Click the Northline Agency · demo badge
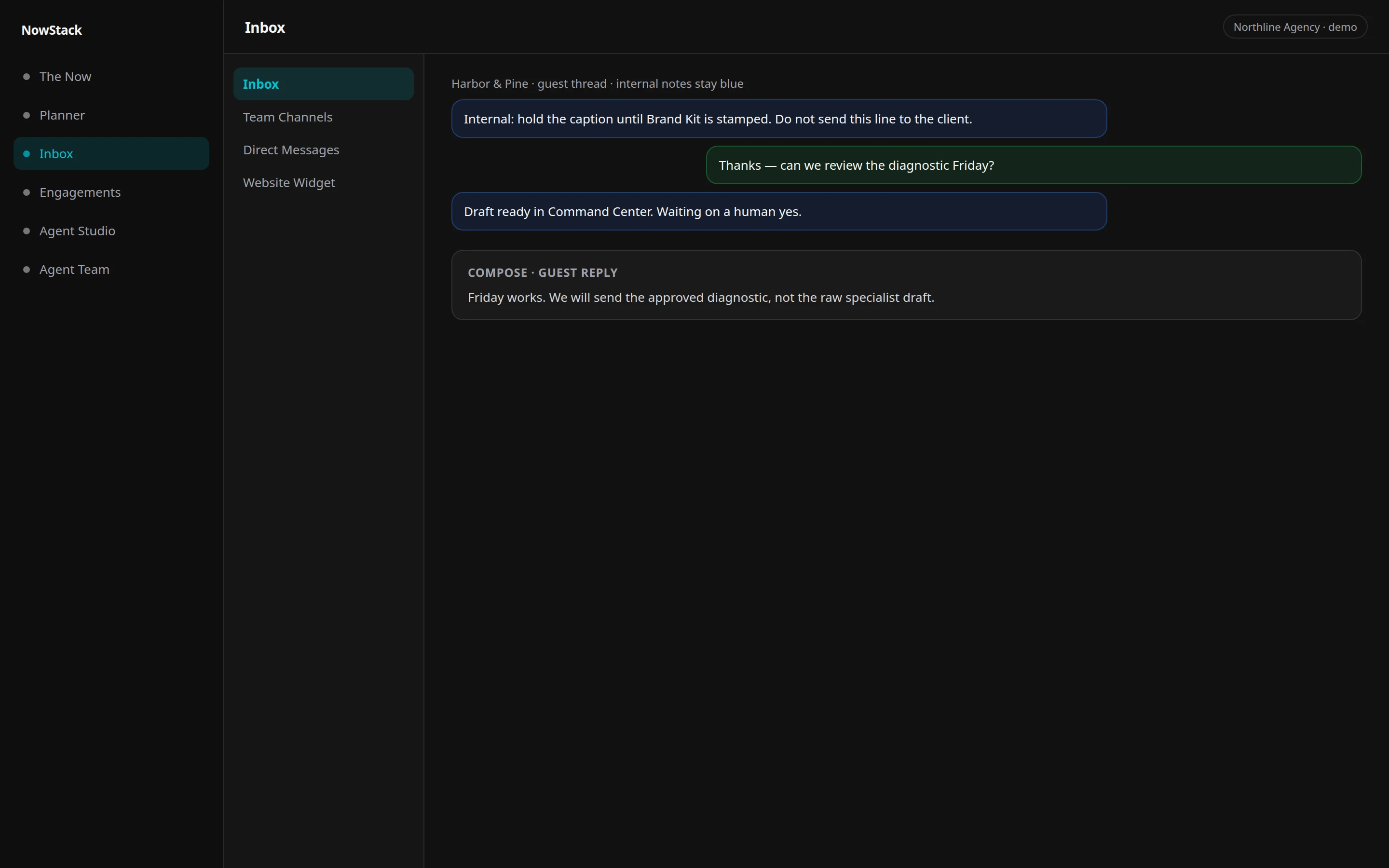The height and width of the screenshot is (868, 1389). pyautogui.click(x=1295, y=27)
